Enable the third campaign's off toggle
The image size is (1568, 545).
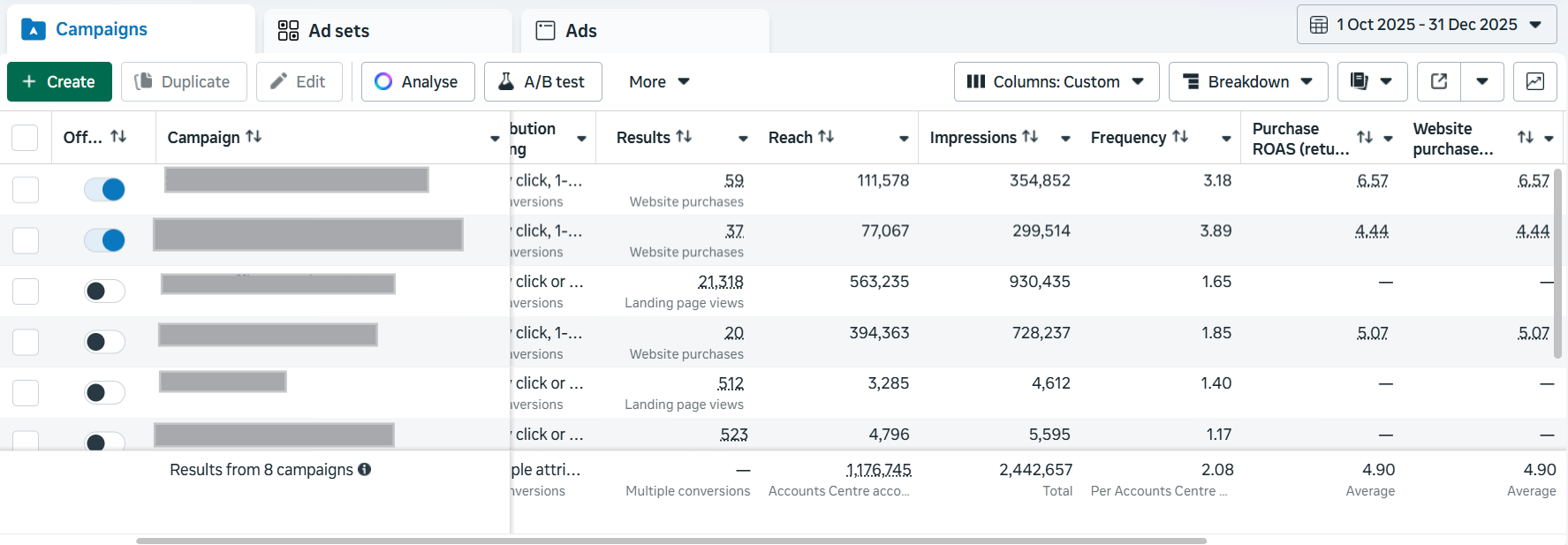(x=104, y=291)
